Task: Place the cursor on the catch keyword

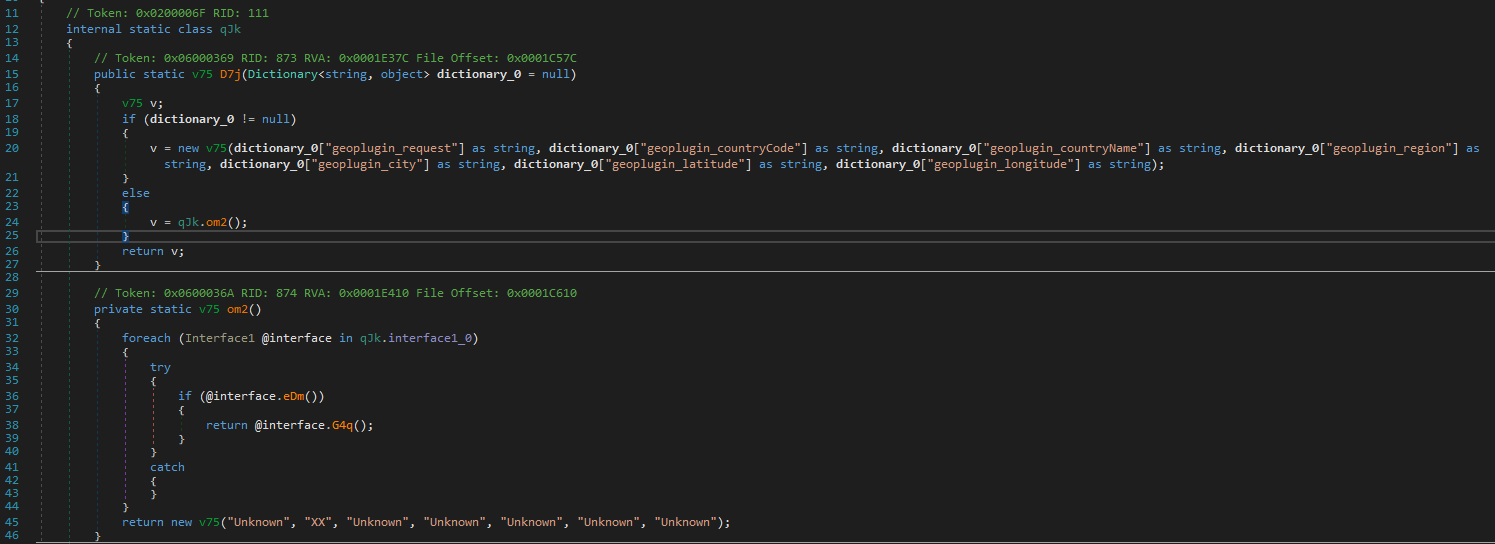Action: (x=167, y=467)
